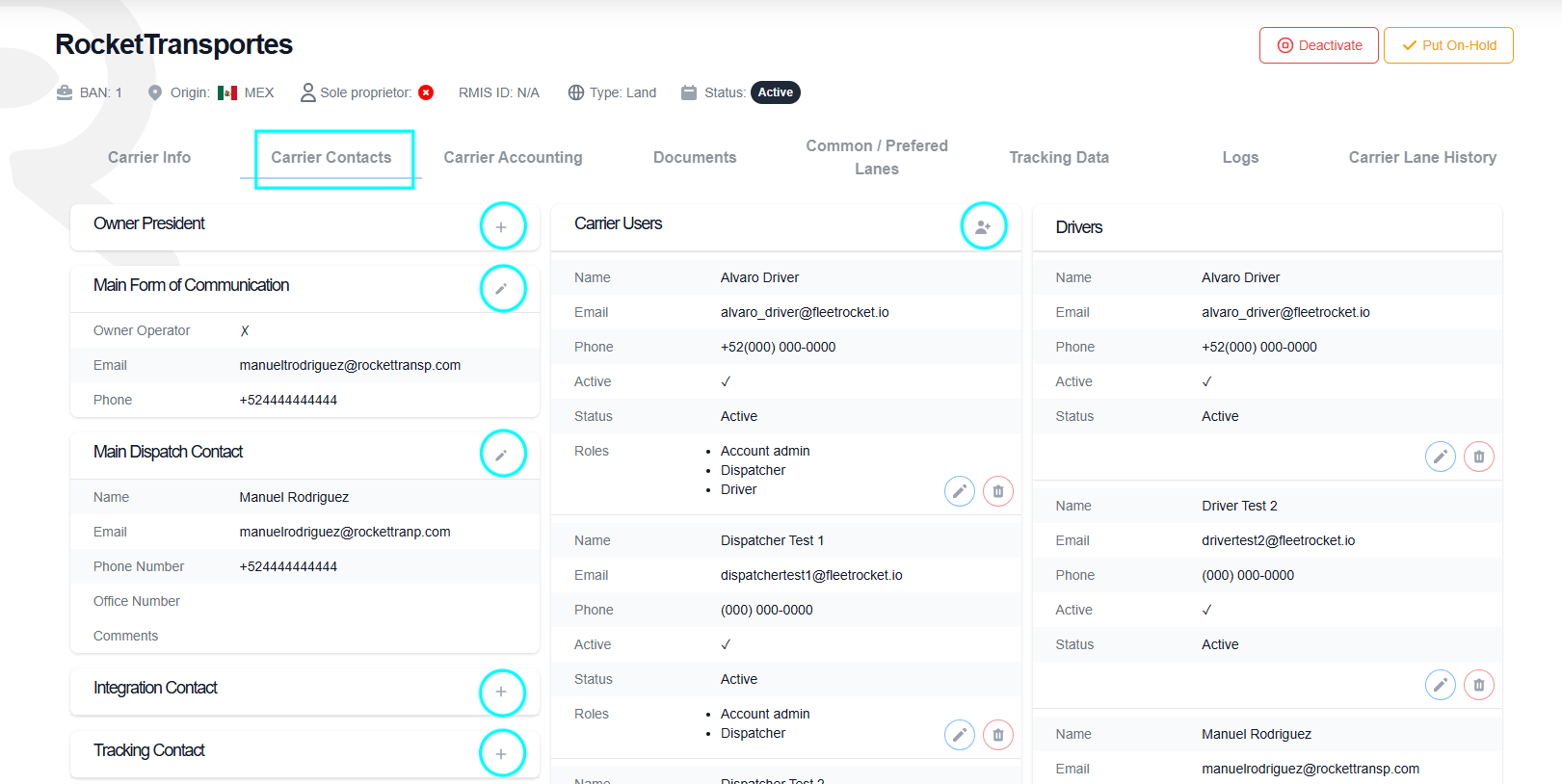
Task: View the Tracking Data tab
Action: pos(1059,157)
